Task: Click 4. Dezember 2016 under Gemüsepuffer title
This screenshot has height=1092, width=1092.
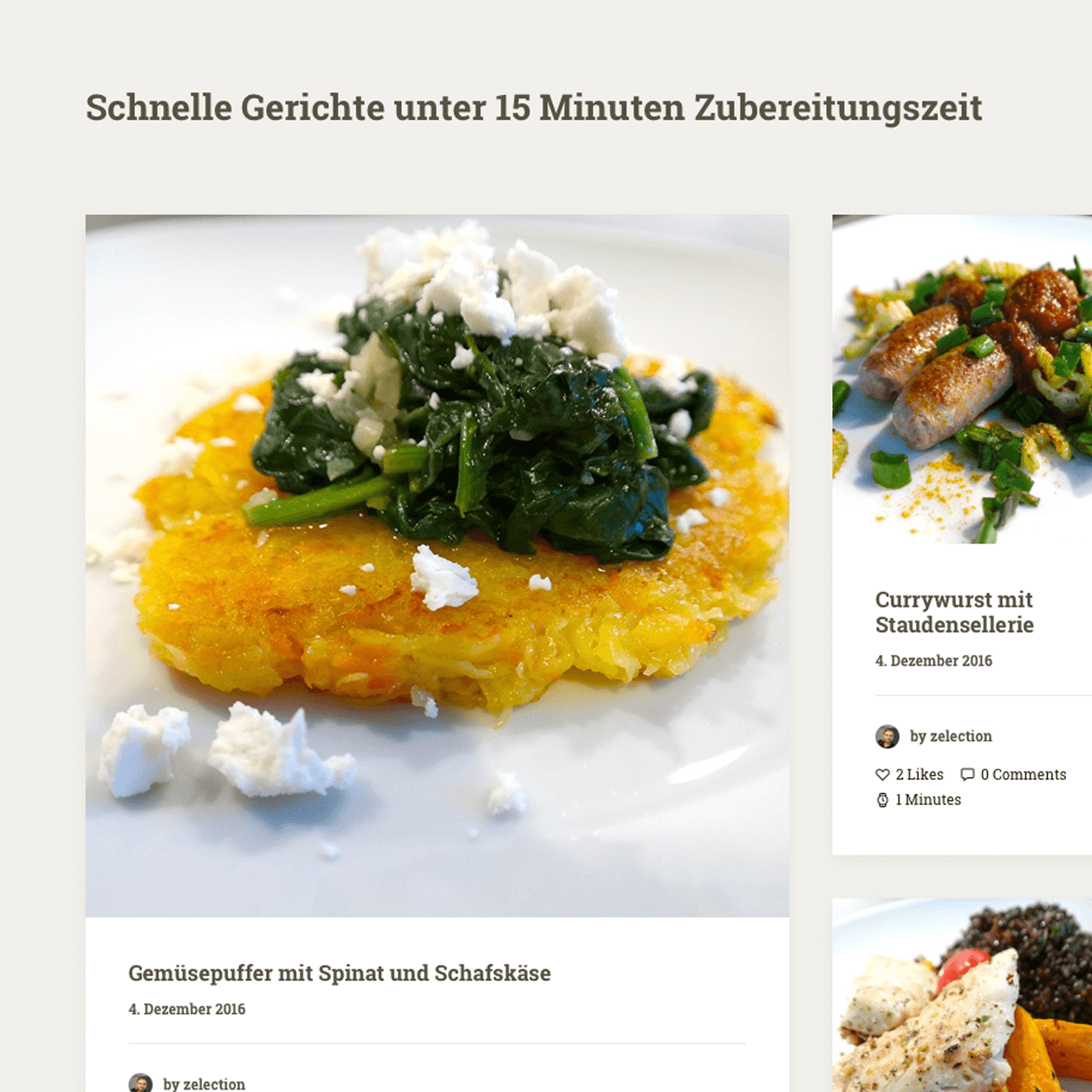Action: [187, 1010]
